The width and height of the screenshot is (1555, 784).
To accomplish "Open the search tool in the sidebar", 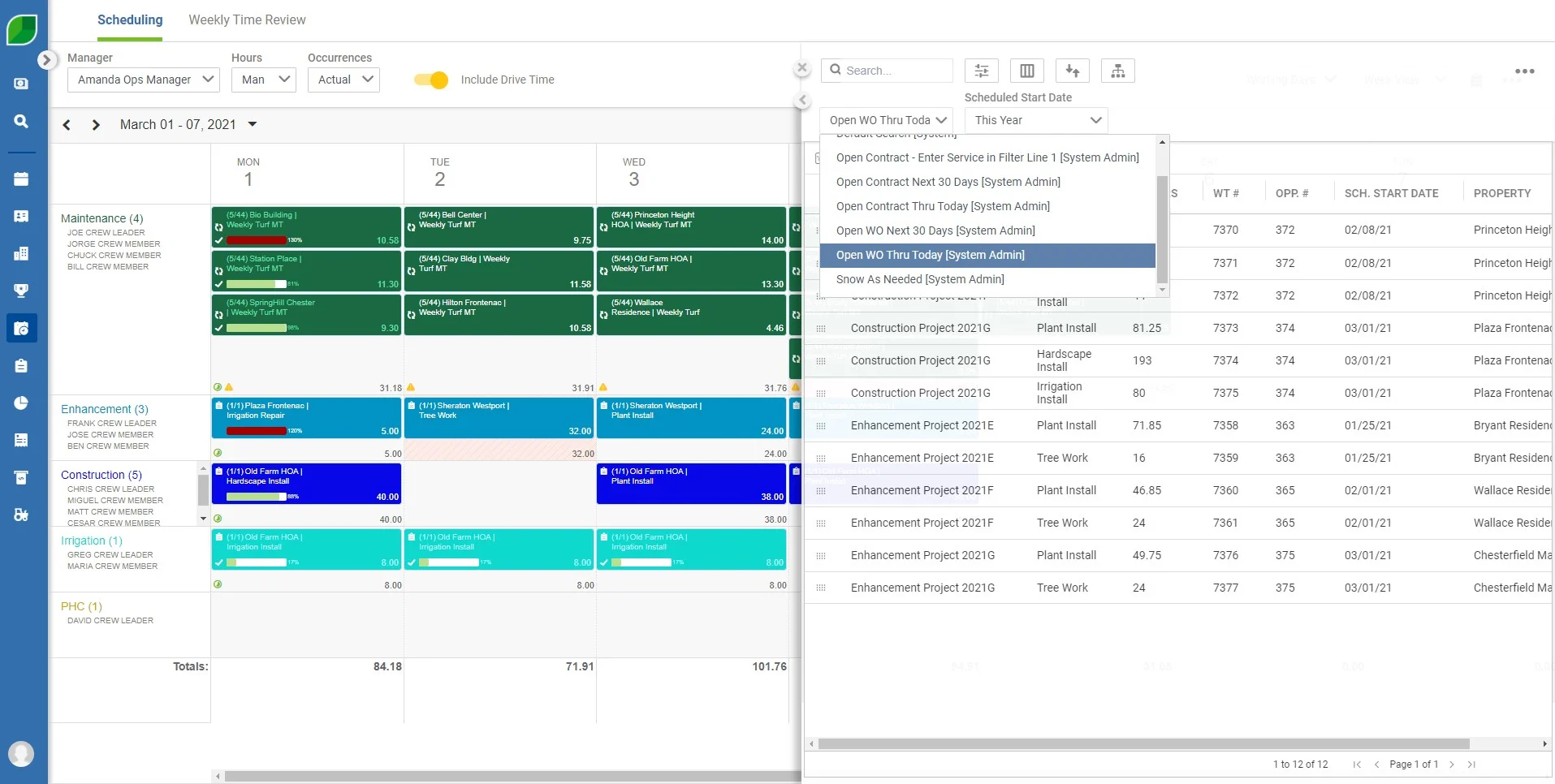I will (21, 121).
